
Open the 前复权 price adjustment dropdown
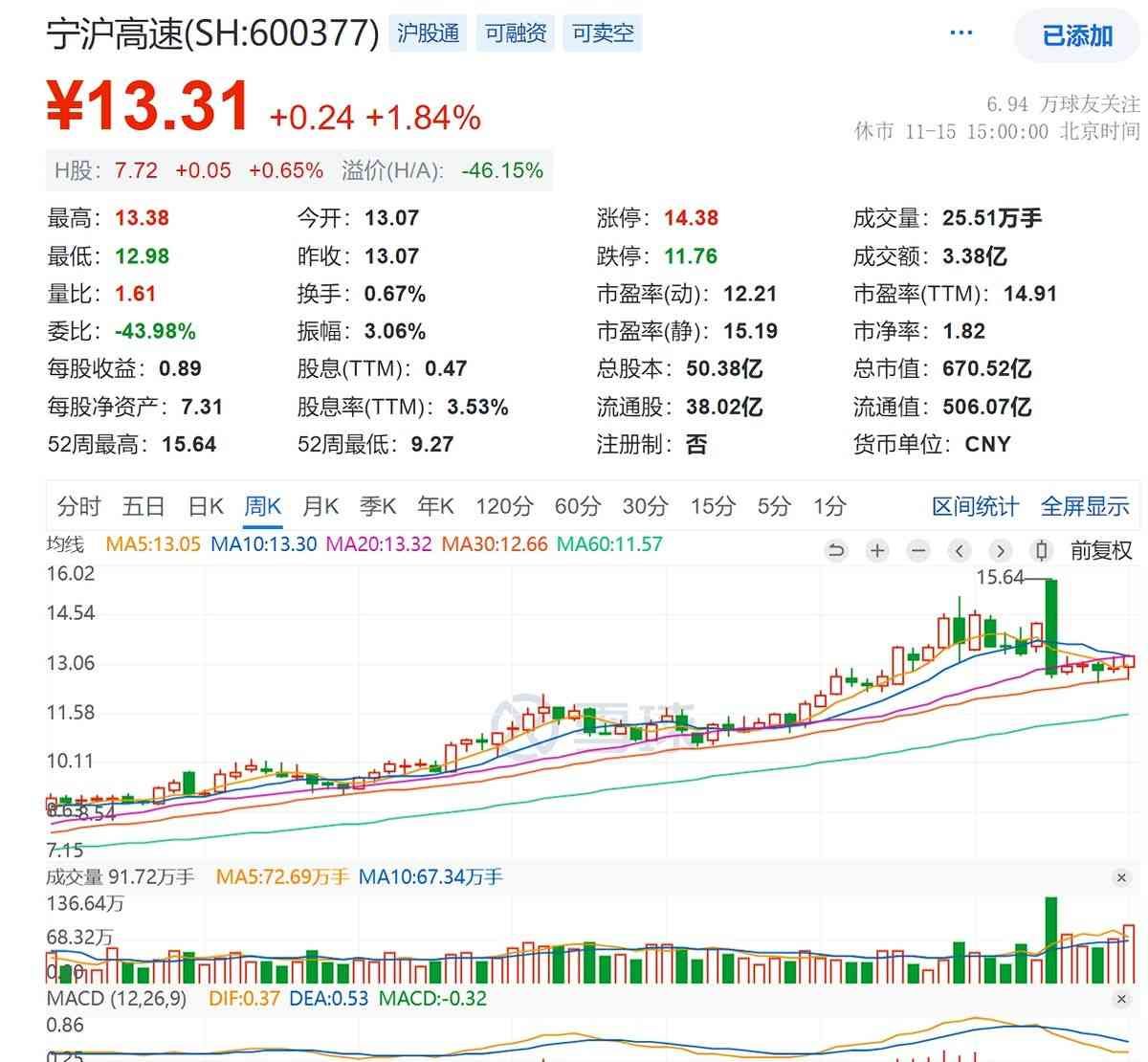click(x=1101, y=551)
